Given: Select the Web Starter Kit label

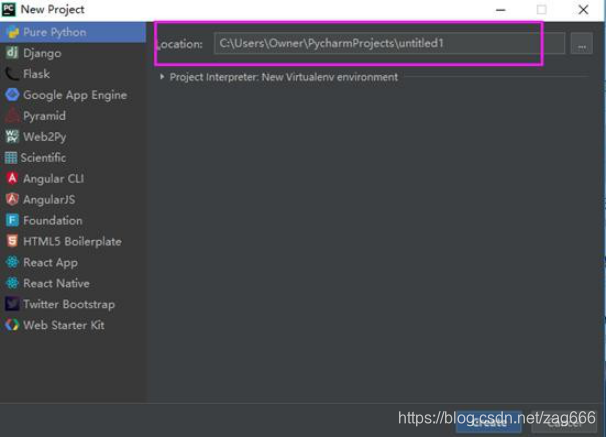Looking at the screenshot, I should 64,325.
